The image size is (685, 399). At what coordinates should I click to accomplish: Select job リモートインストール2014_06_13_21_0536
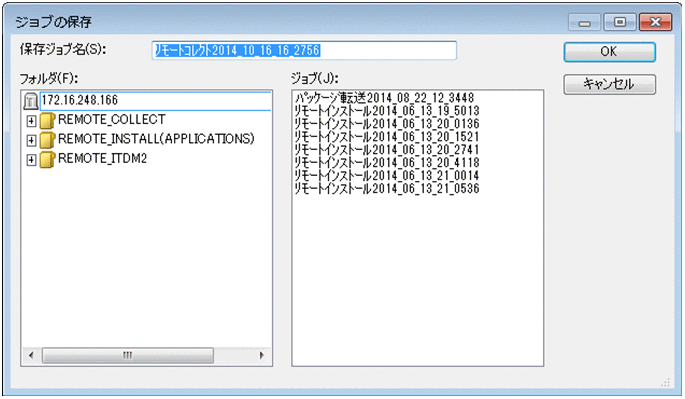387,188
